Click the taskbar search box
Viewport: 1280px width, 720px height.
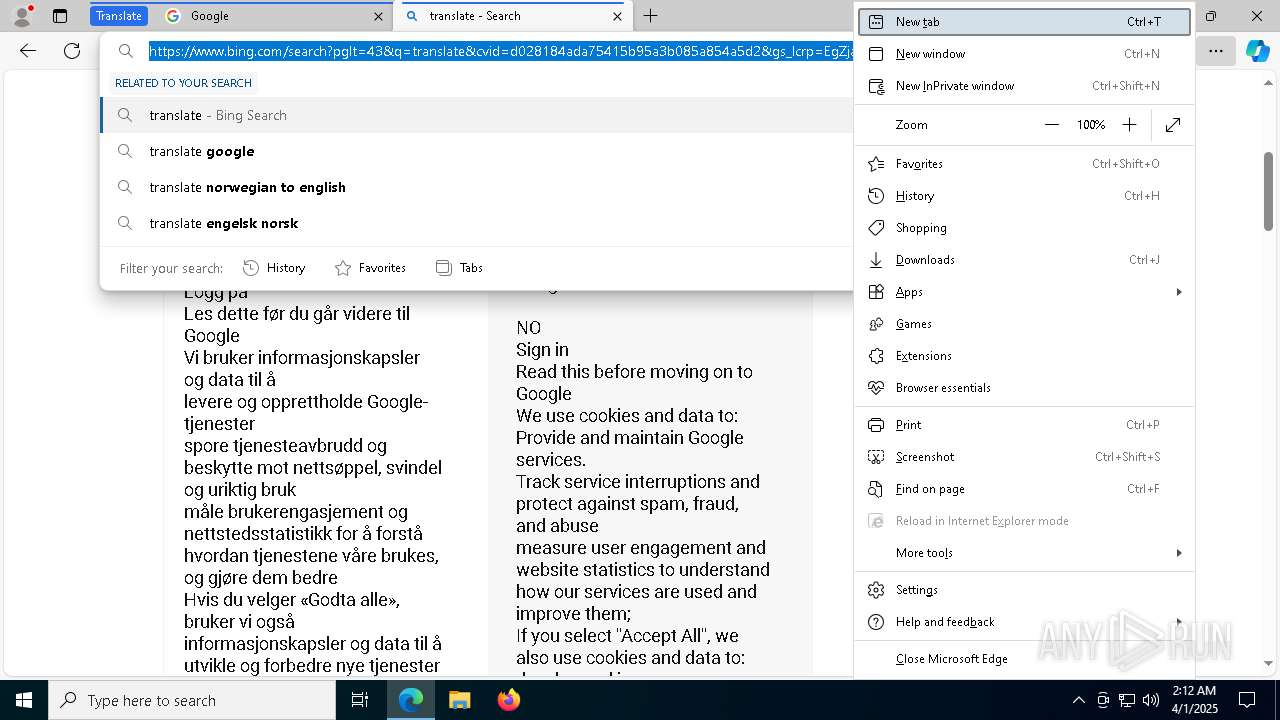click(x=192, y=700)
